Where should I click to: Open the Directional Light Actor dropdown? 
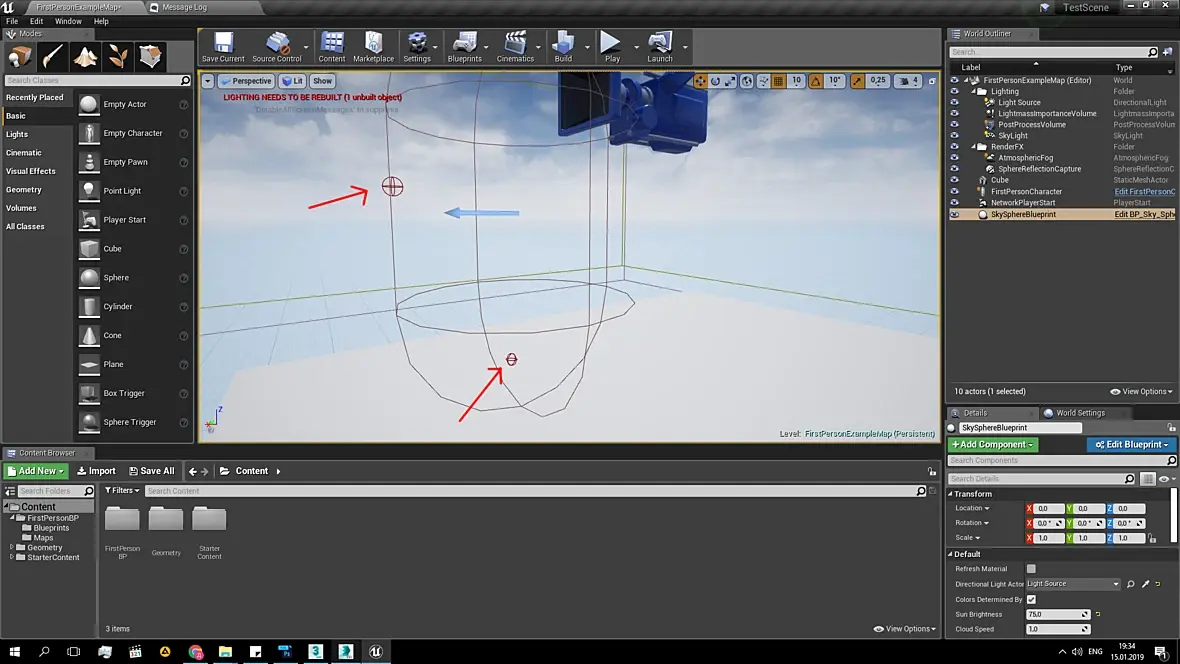tap(1072, 584)
